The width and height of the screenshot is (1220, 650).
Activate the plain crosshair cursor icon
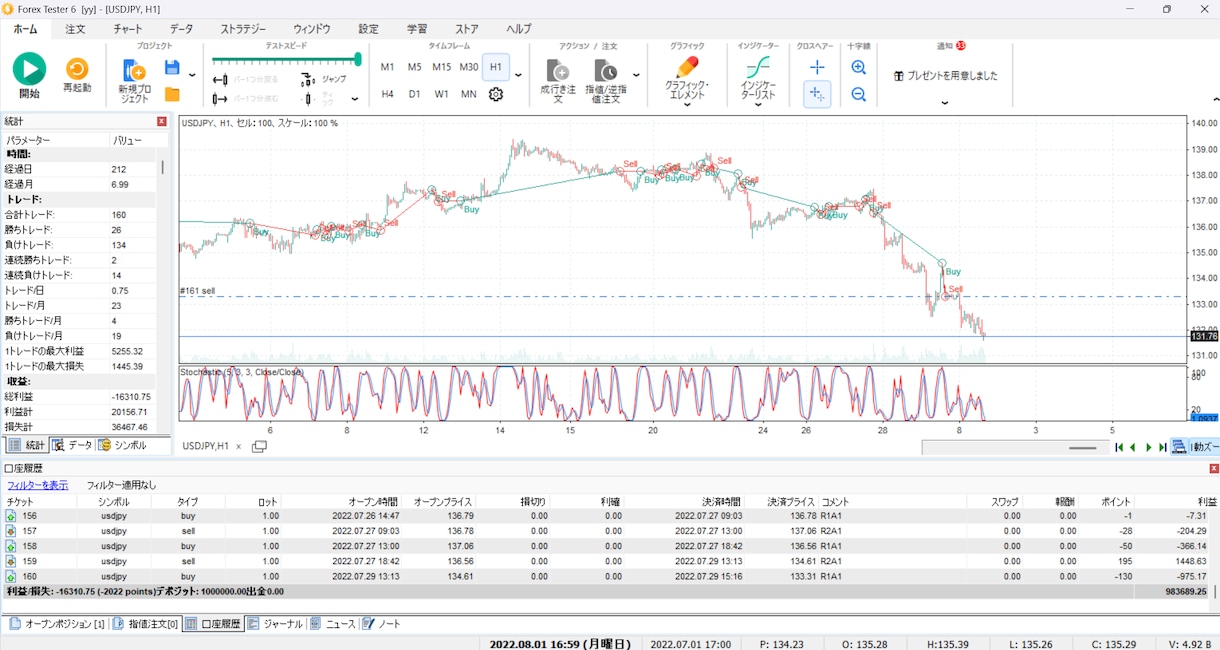(817, 67)
